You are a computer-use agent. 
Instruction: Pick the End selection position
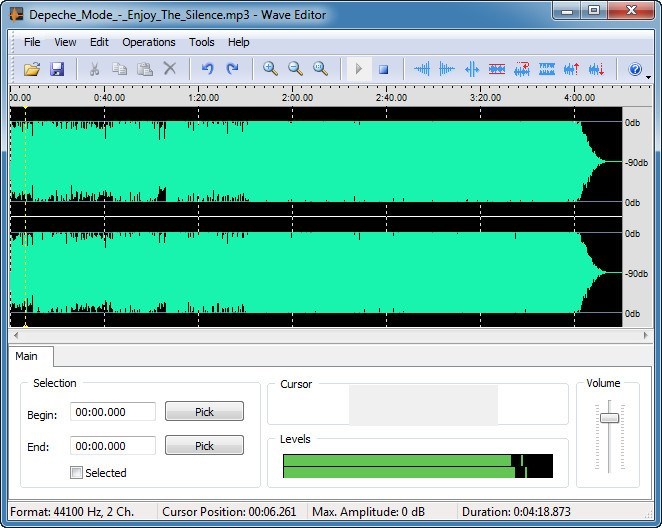pos(204,446)
